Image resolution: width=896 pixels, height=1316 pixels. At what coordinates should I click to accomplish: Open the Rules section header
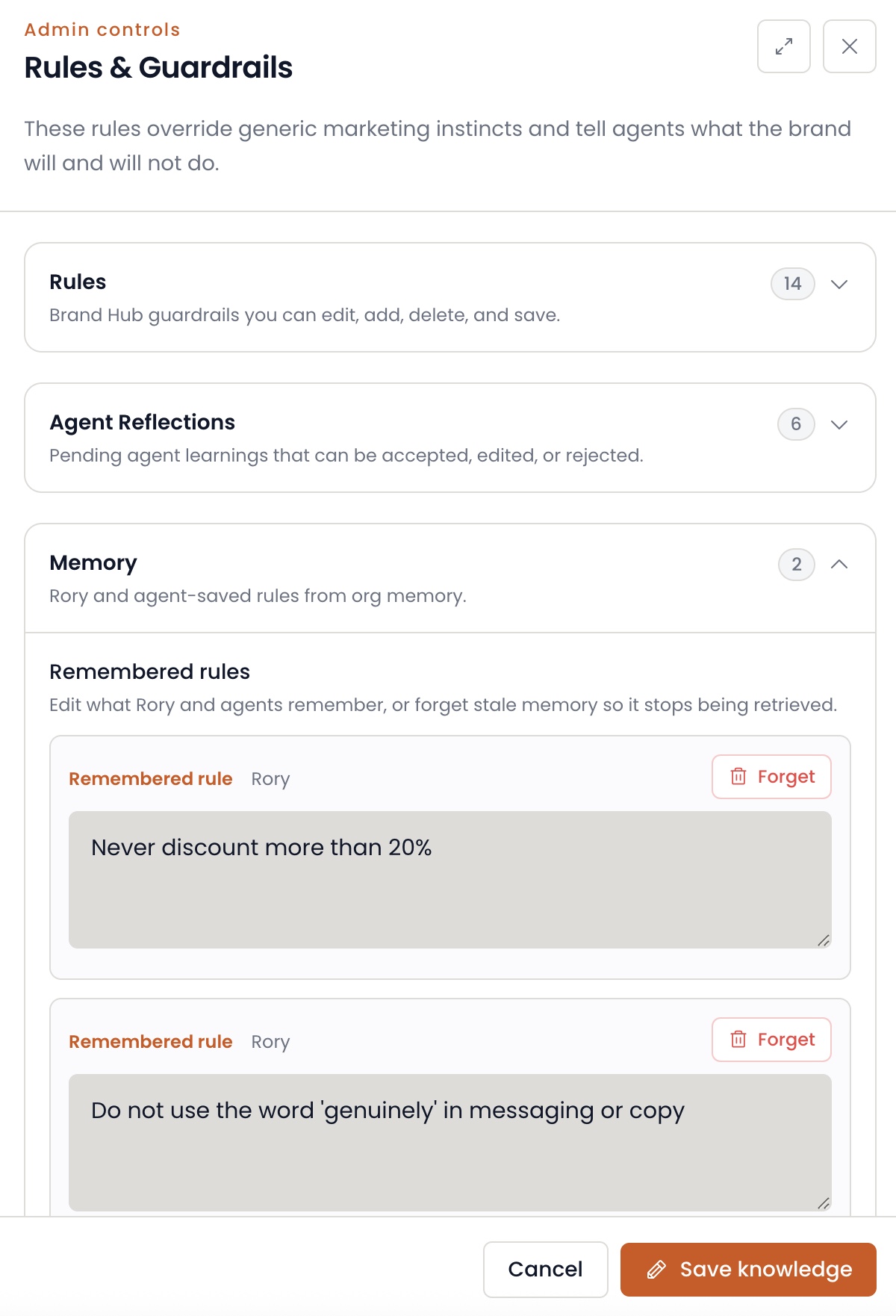(x=449, y=297)
